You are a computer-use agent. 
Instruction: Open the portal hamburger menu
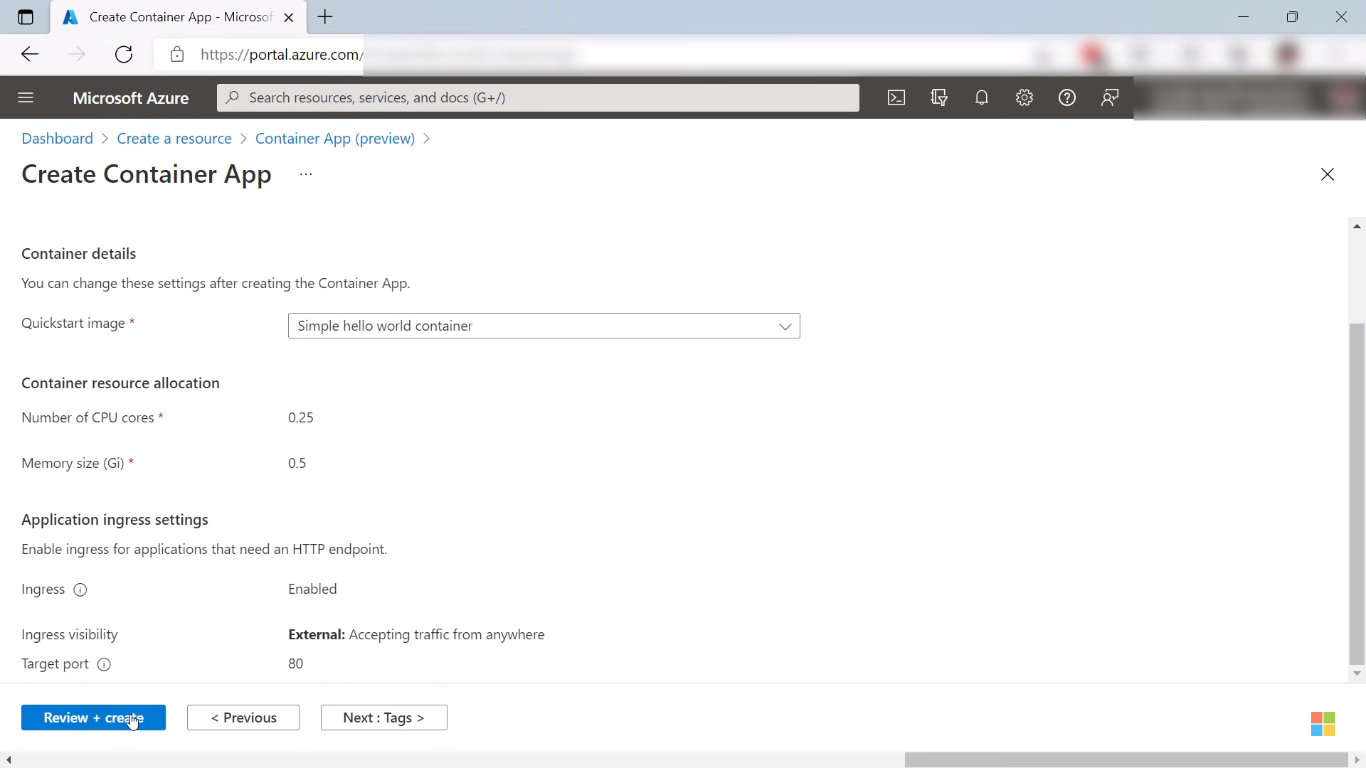click(x=25, y=97)
